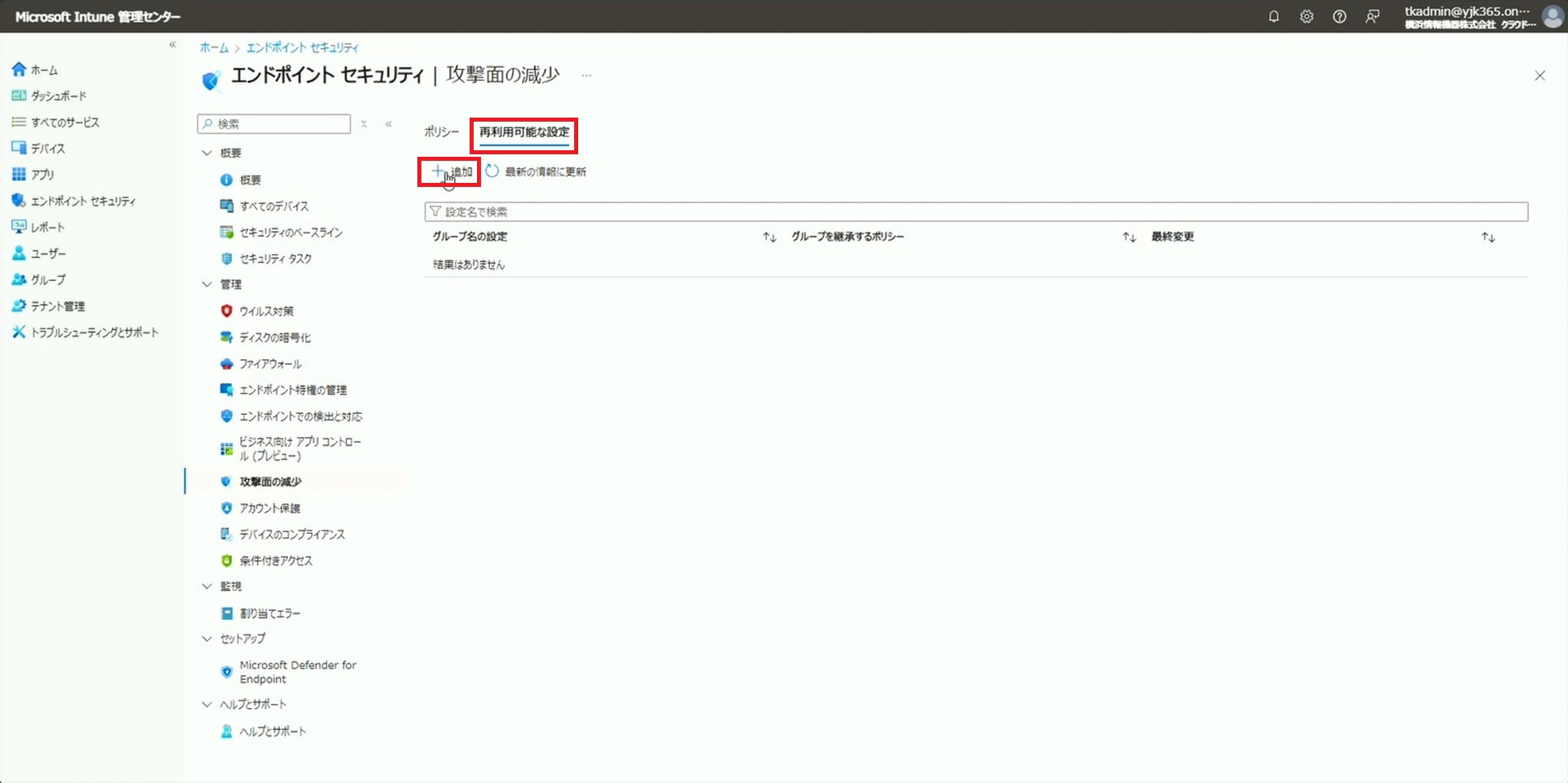Open セキュリティ タスク menu item
The height and width of the screenshot is (783, 1568).
tap(275, 259)
